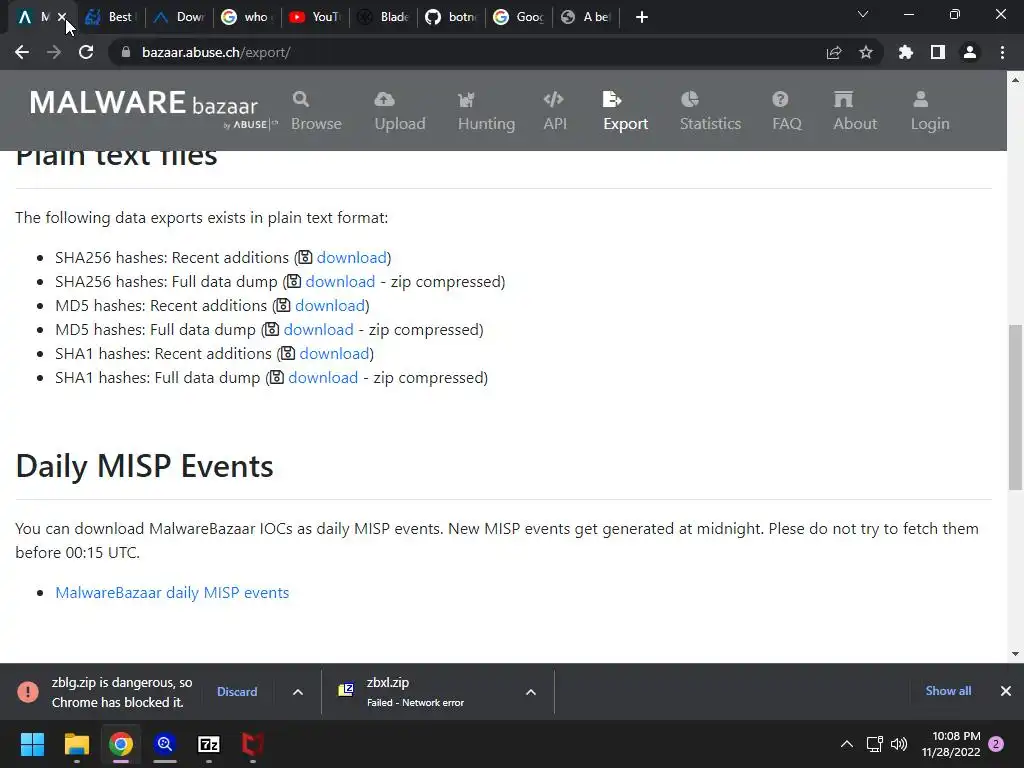The height and width of the screenshot is (768, 1024).
Task: Open Chrome three-dot menu
Action: pos(1002,52)
